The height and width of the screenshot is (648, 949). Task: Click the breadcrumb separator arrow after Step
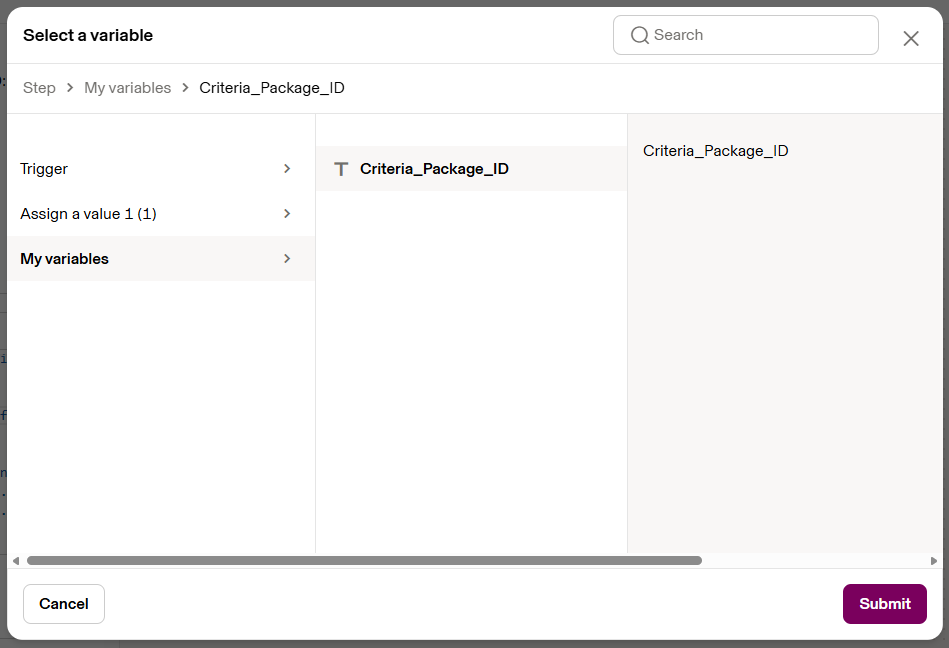click(x=70, y=88)
